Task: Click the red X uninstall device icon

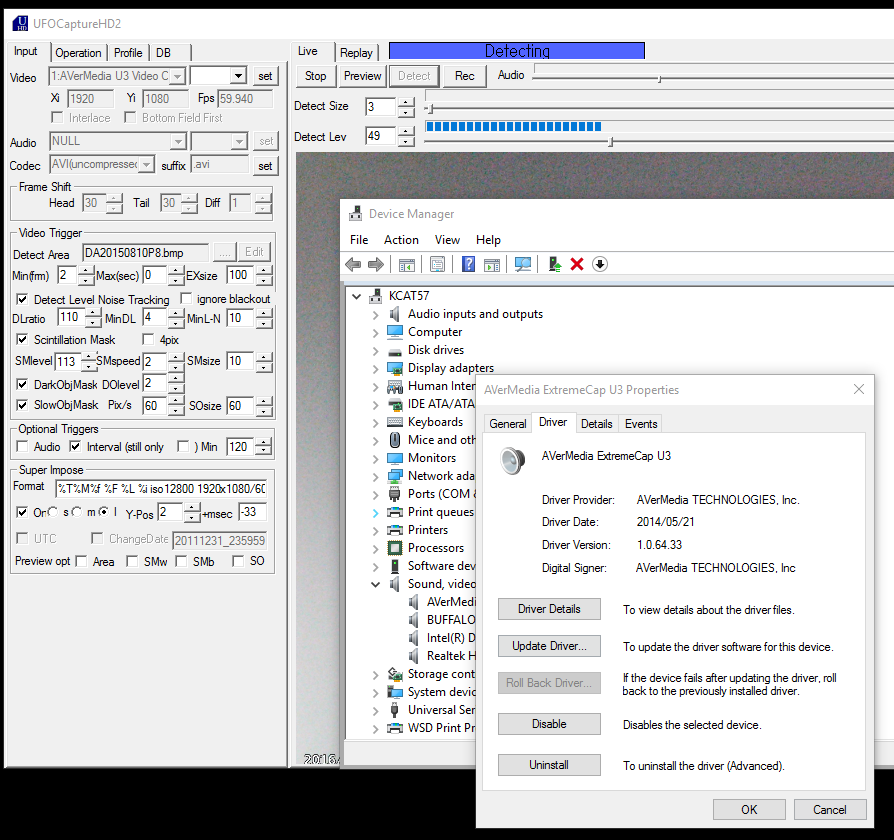Action: 577,264
